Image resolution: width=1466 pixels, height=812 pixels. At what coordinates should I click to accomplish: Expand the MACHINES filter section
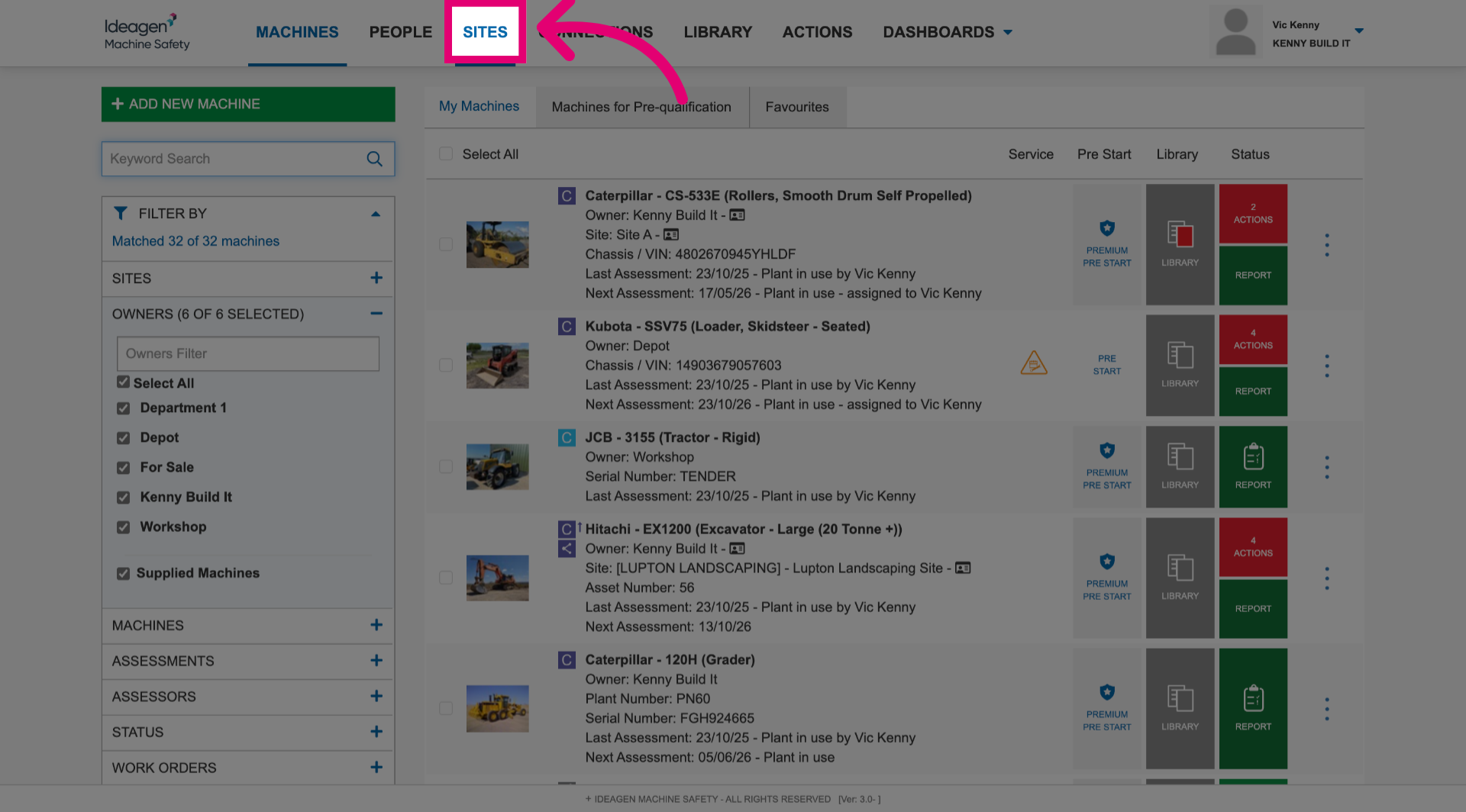click(376, 625)
